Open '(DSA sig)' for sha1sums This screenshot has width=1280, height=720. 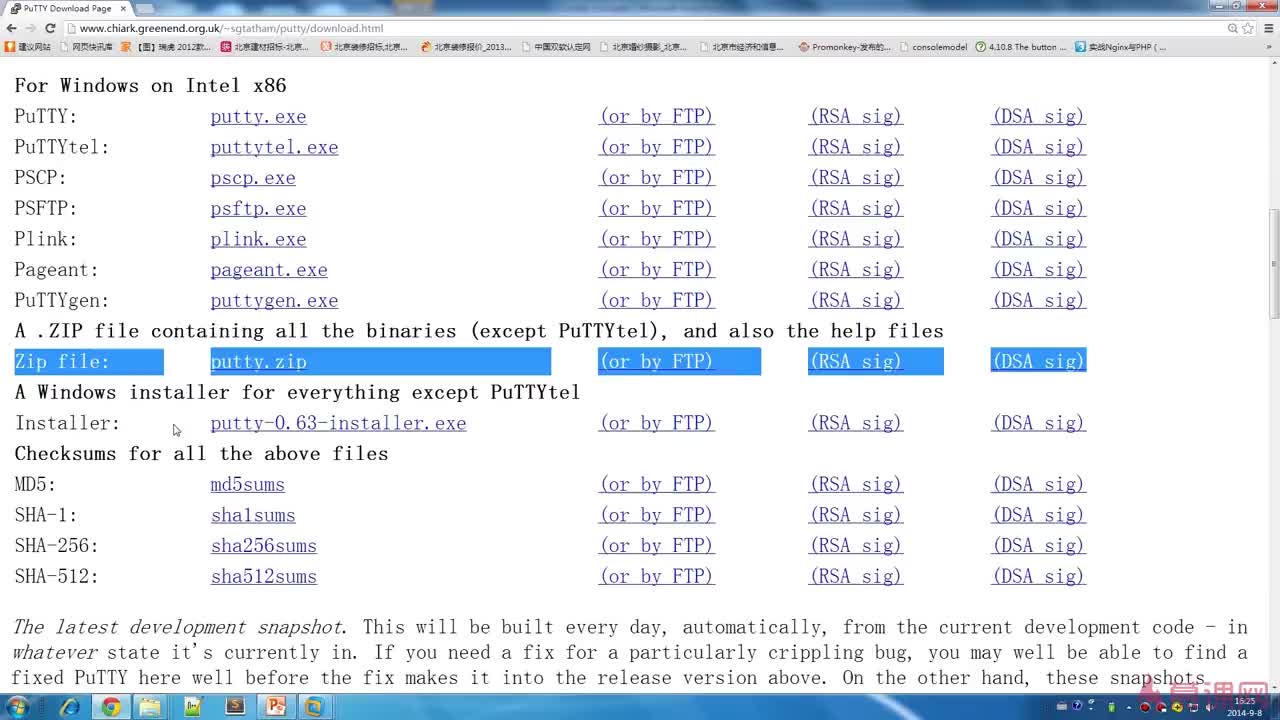1038,515
